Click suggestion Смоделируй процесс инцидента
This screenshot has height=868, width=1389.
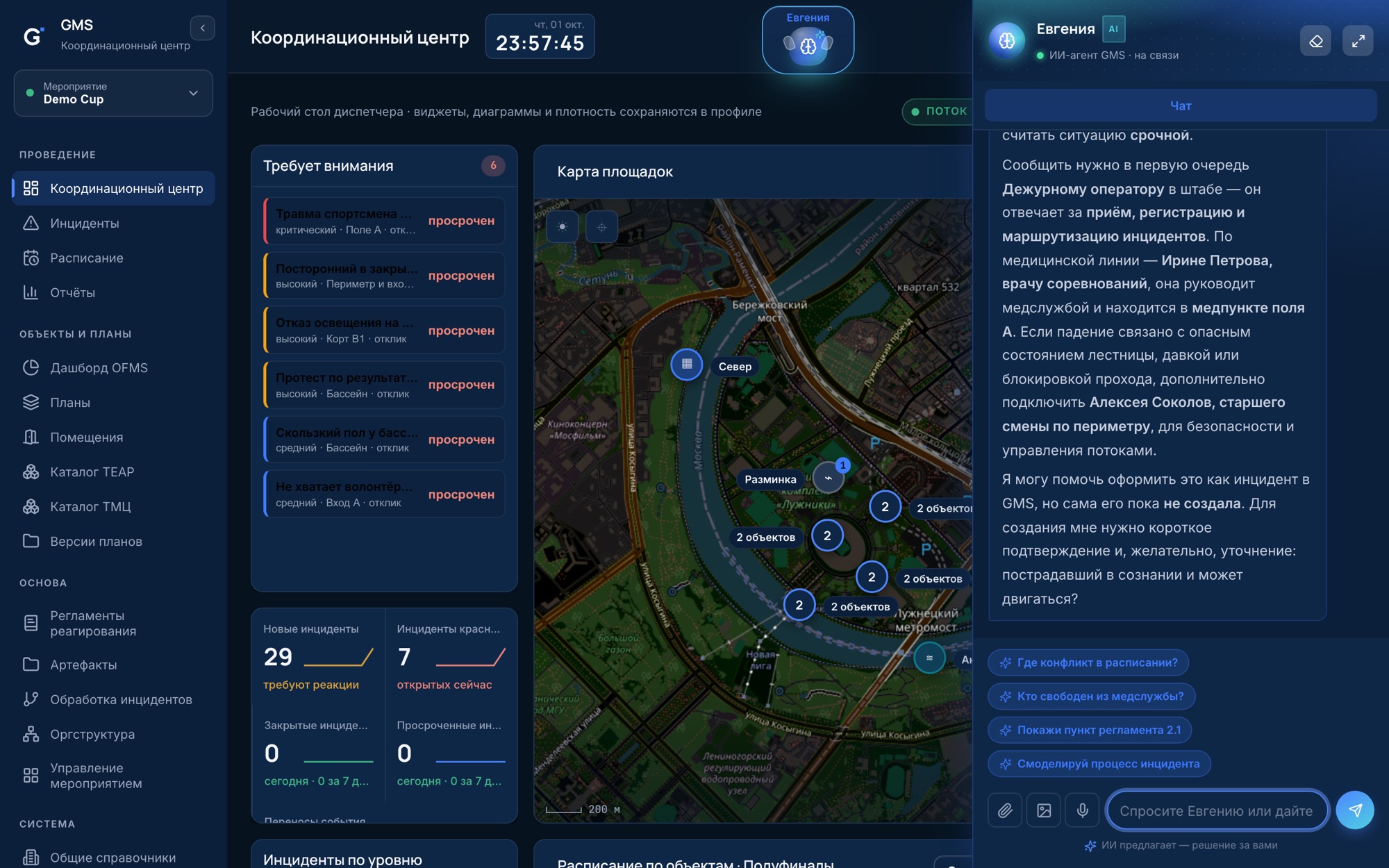(1099, 764)
